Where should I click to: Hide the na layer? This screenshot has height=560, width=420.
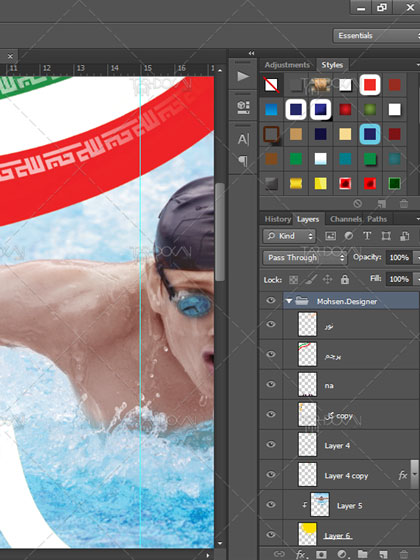pyautogui.click(x=271, y=384)
